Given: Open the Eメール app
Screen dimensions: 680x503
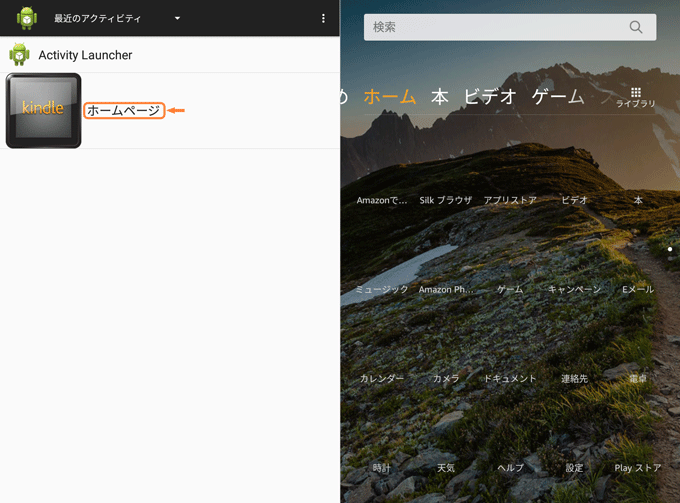Looking at the screenshot, I should point(638,289).
